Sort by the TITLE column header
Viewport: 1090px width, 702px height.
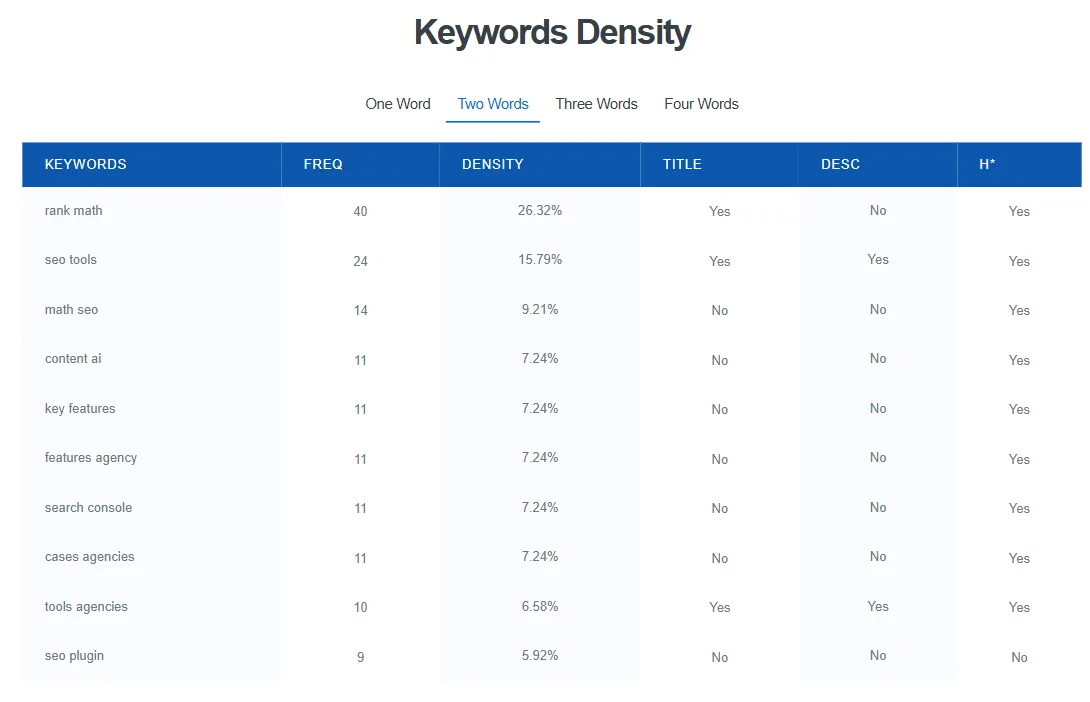682,164
